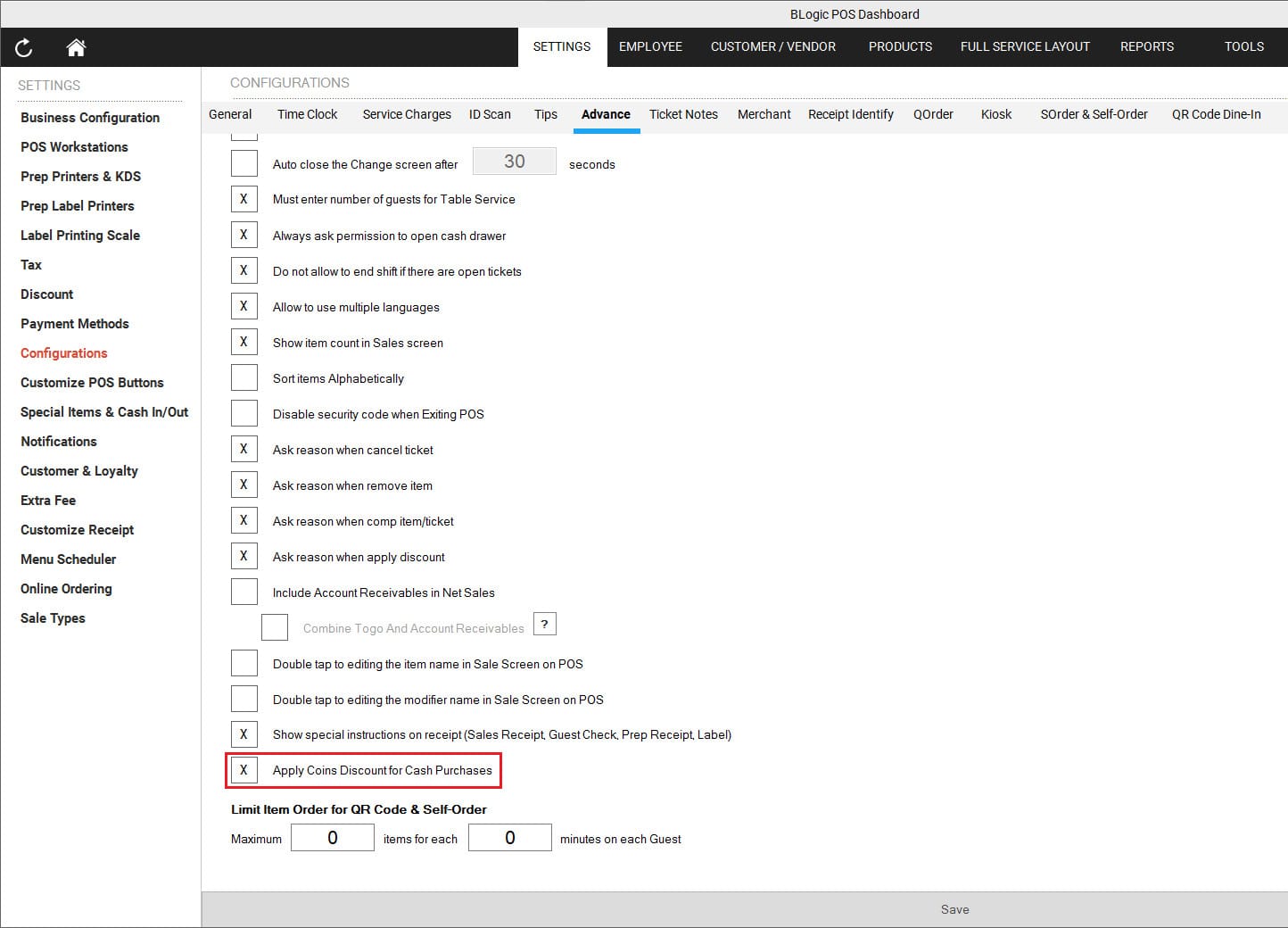Go to the home screen icon
The width and height of the screenshot is (1288, 928).
tap(76, 47)
